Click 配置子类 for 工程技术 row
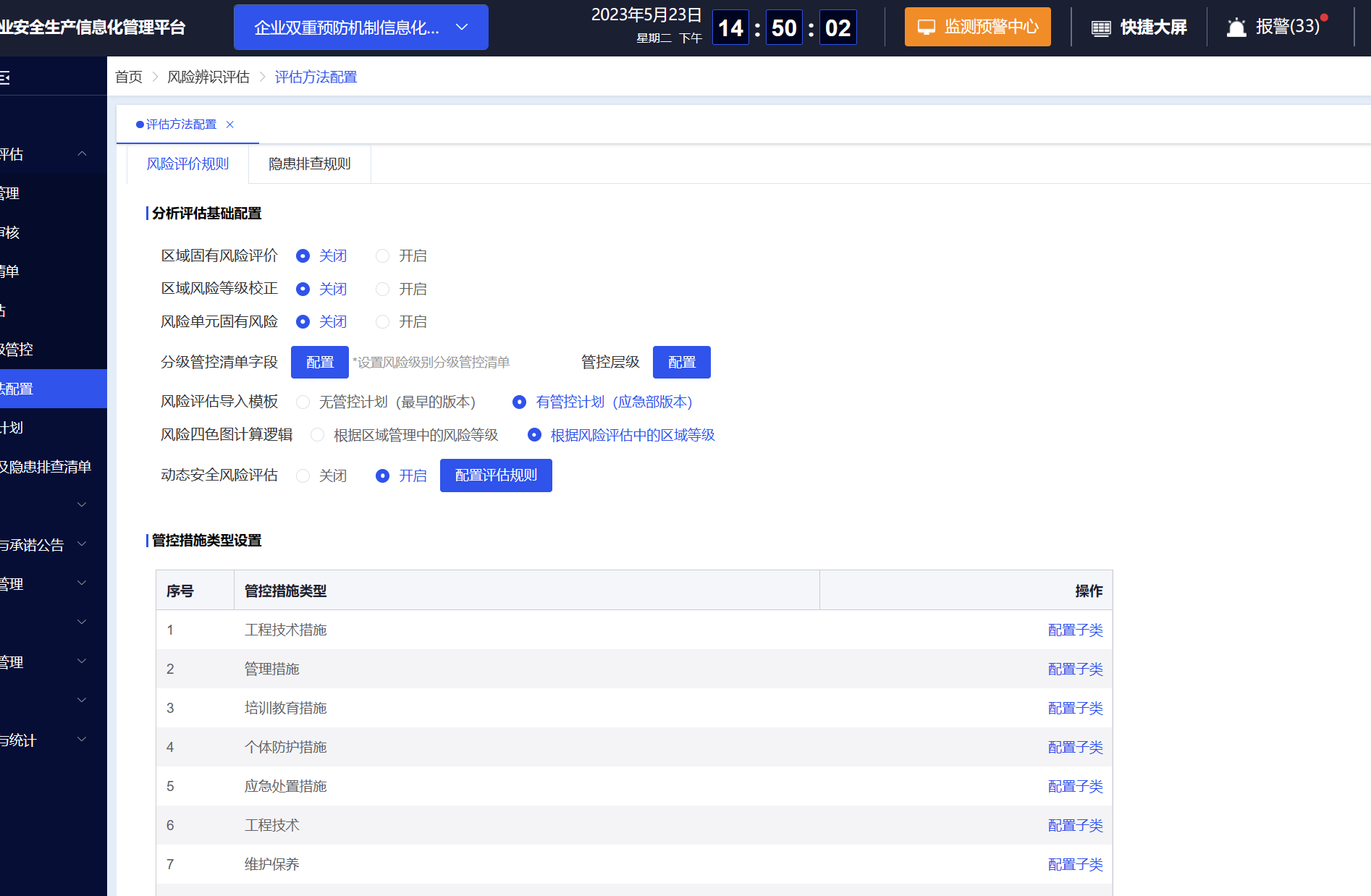The image size is (1371, 896). pos(1076,826)
